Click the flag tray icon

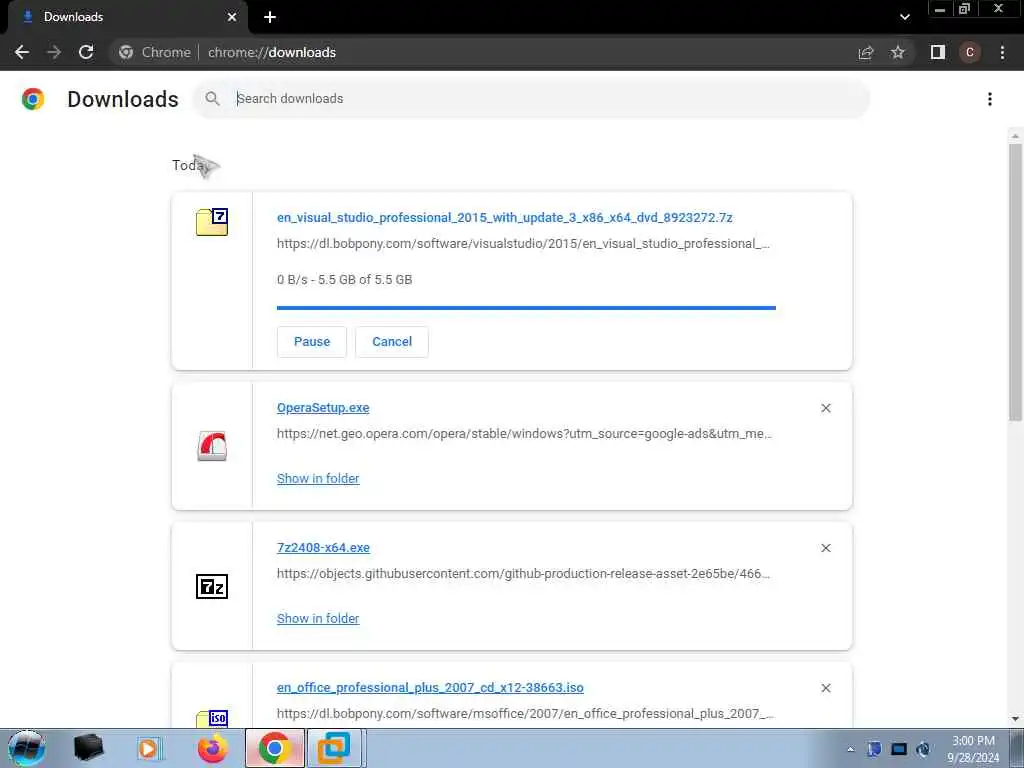[874, 749]
